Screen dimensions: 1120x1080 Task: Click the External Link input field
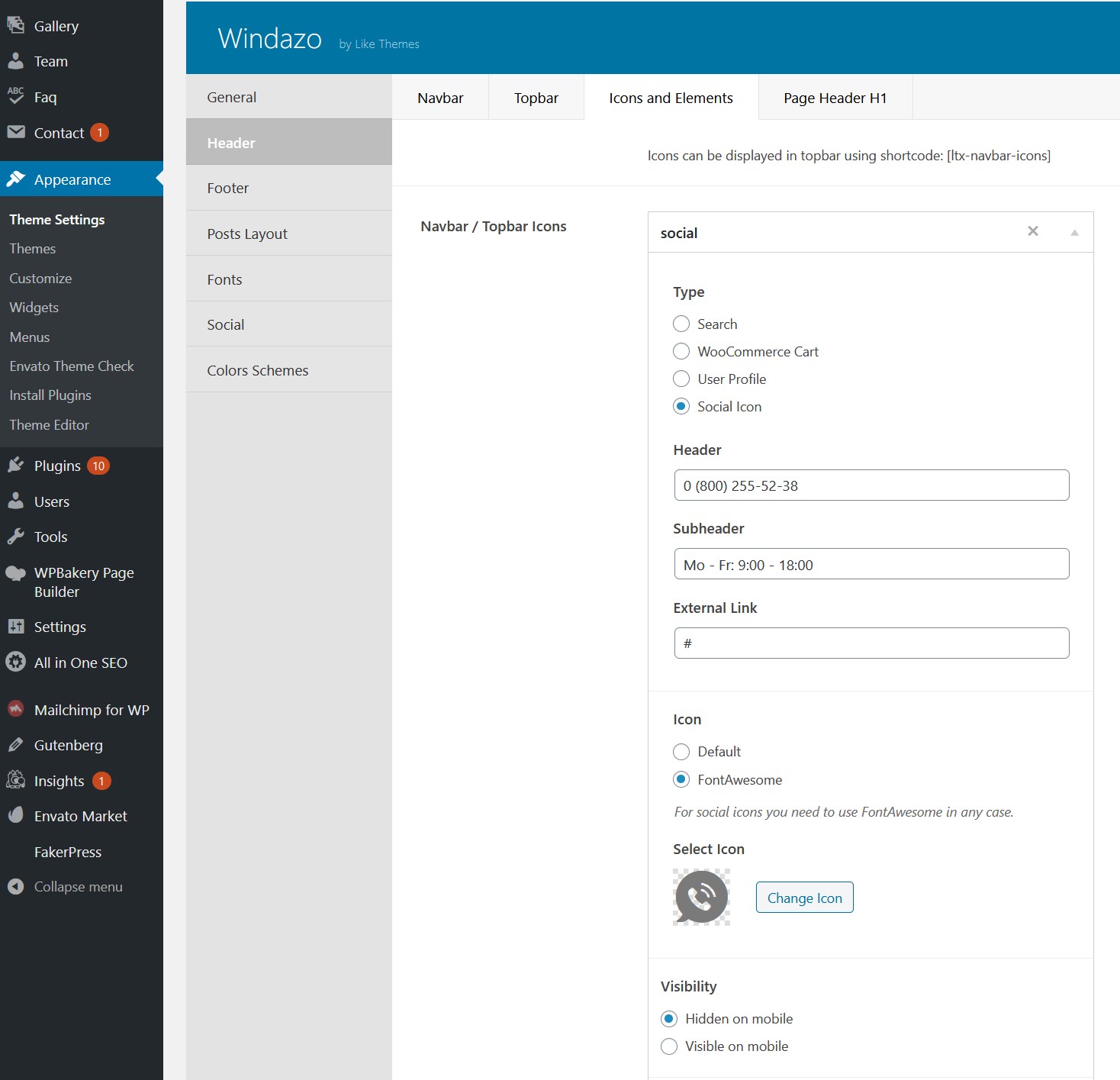click(x=871, y=643)
